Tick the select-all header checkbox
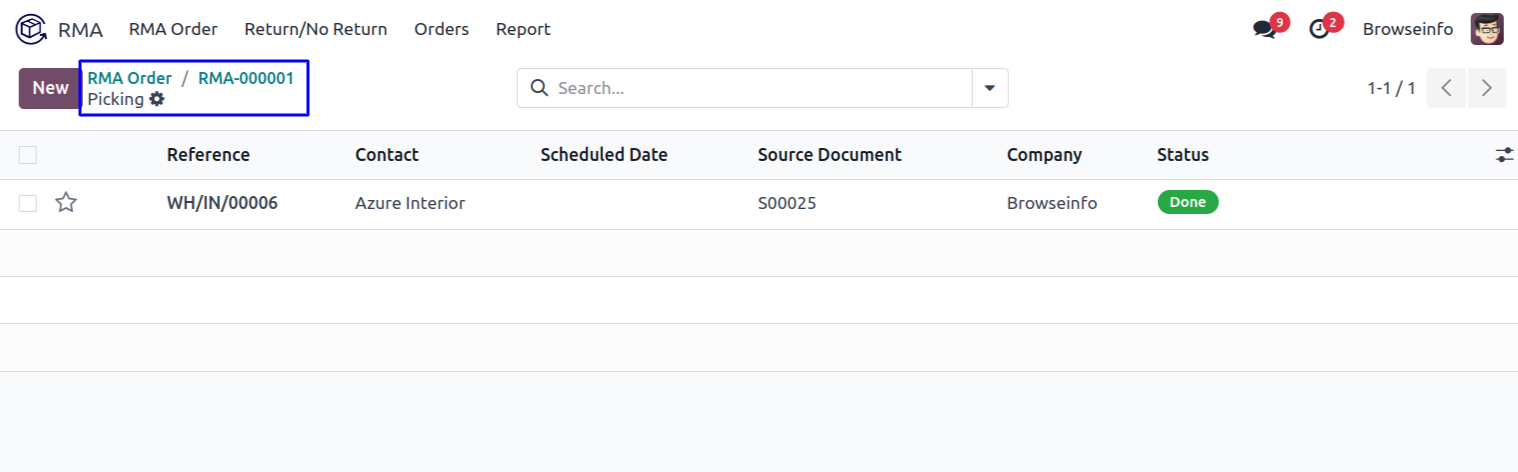This screenshot has width=1518, height=472. 28,155
